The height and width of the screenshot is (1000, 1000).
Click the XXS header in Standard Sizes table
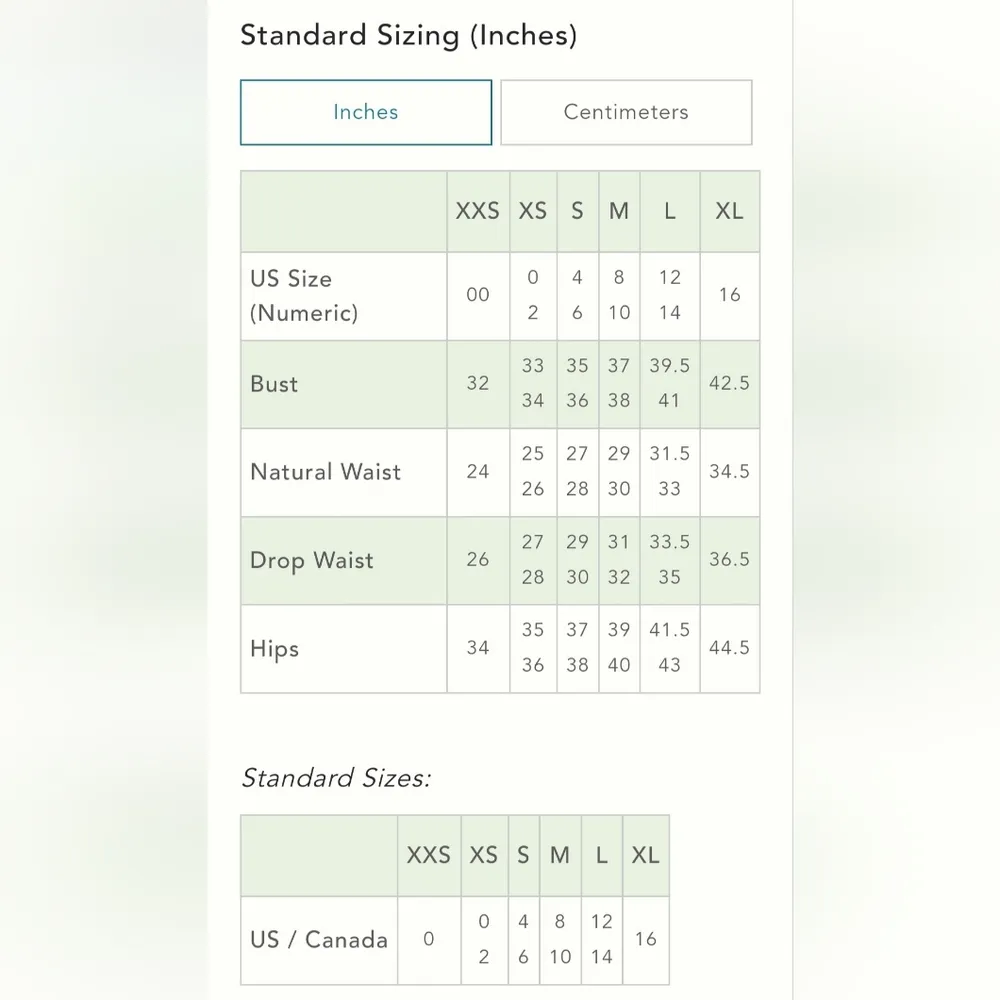coord(429,856)
